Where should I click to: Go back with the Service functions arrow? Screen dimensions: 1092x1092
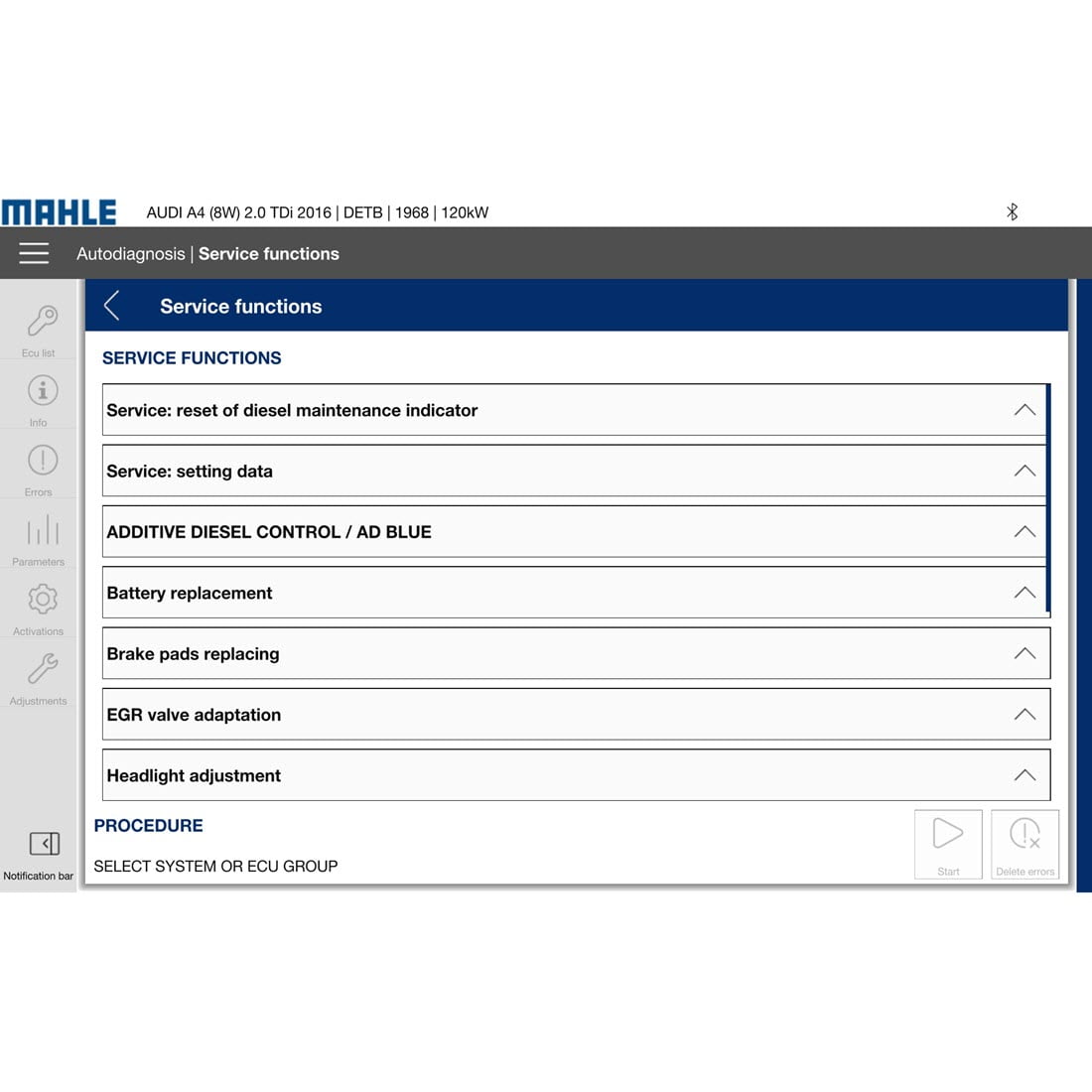coord(112,306)
